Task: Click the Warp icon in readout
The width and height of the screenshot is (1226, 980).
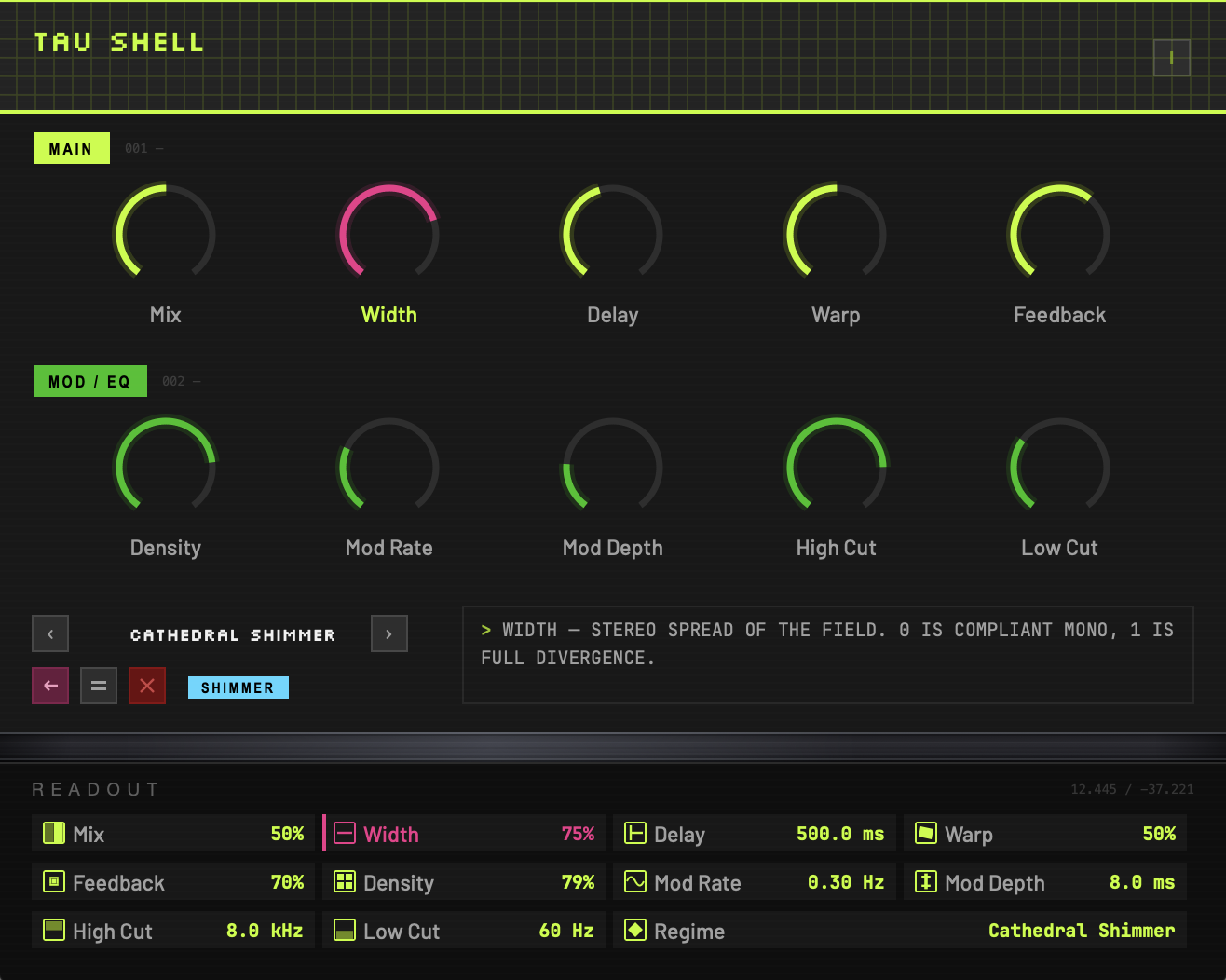Action: [x=926, y=833]
